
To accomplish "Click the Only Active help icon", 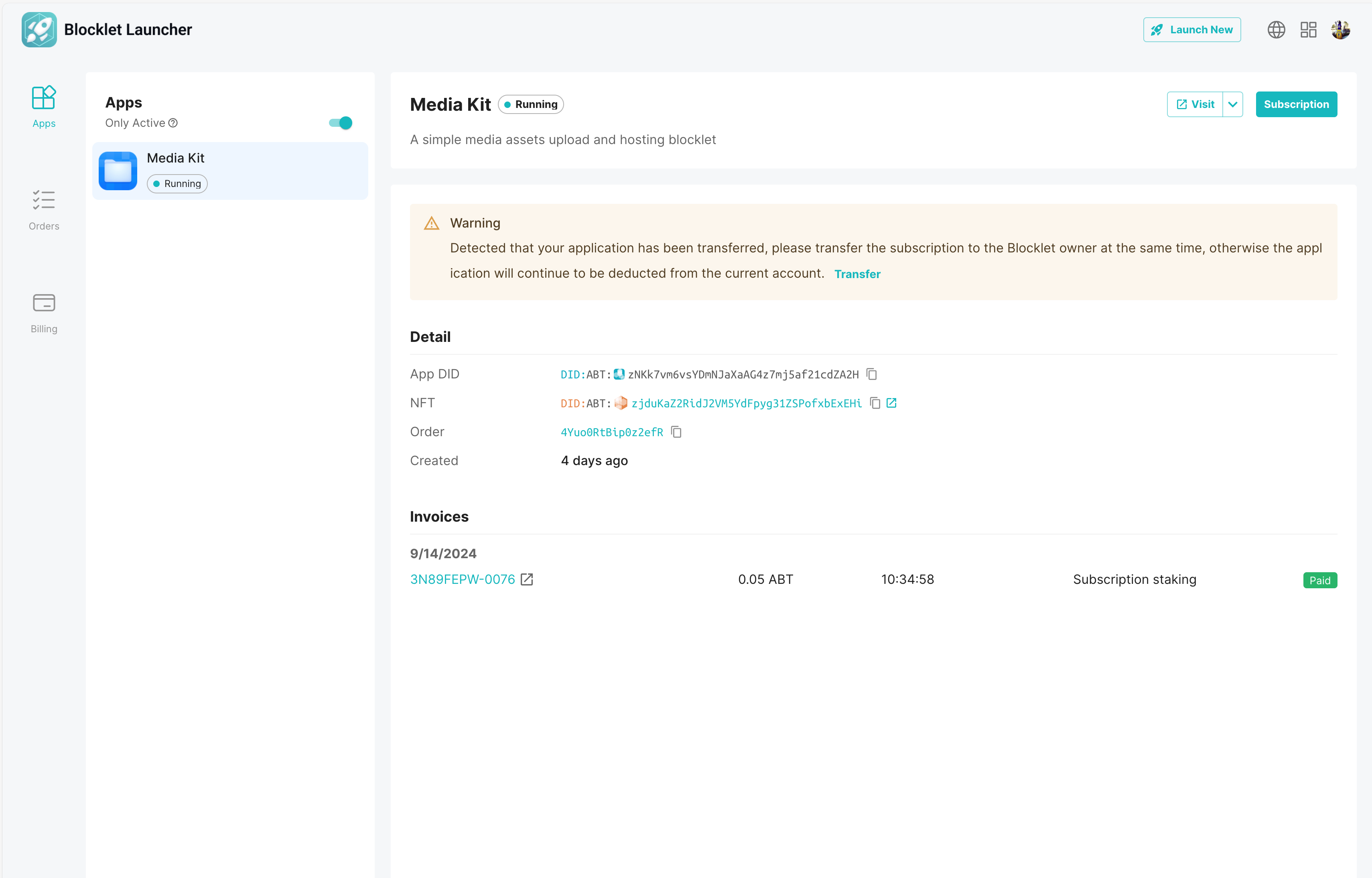I will click(173, 123).
